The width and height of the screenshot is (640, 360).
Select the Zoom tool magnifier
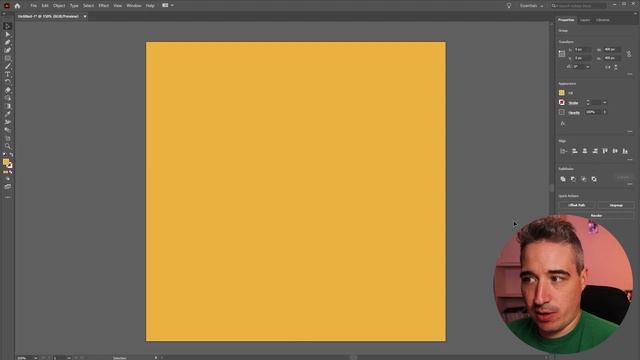7,146
